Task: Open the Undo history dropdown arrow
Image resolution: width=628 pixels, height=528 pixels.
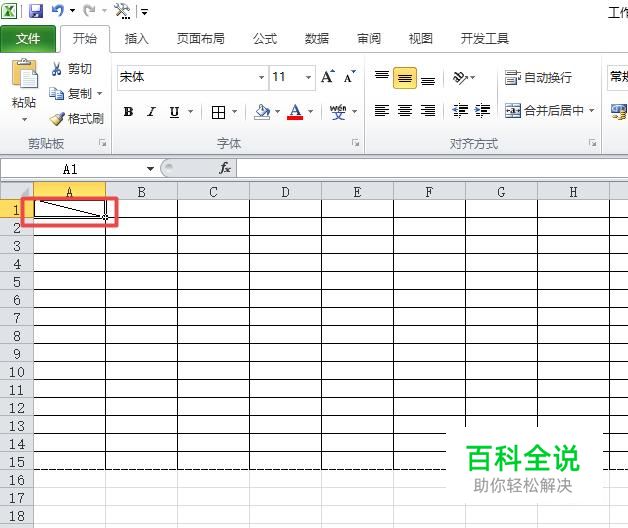Action: pos(72,11)
